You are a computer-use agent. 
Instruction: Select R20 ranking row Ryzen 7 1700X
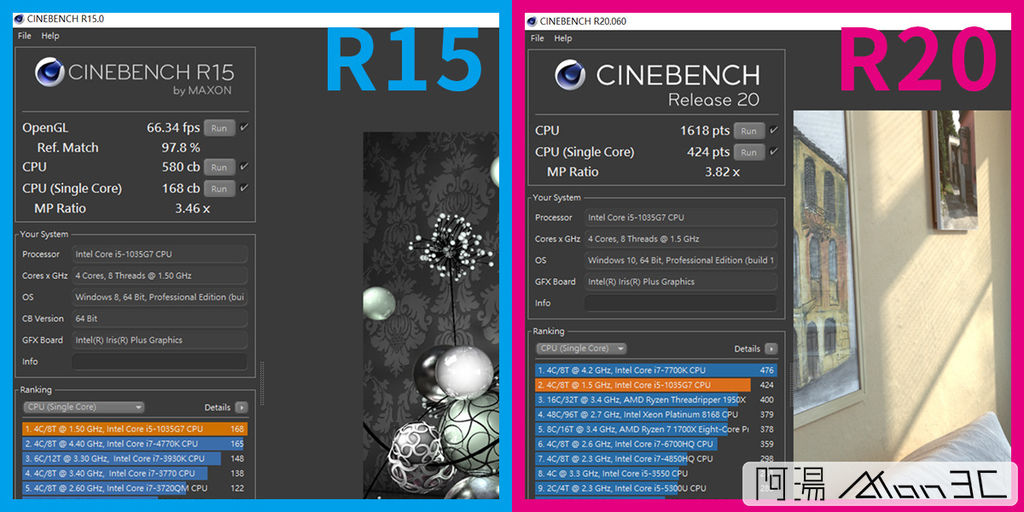point(656,429)
